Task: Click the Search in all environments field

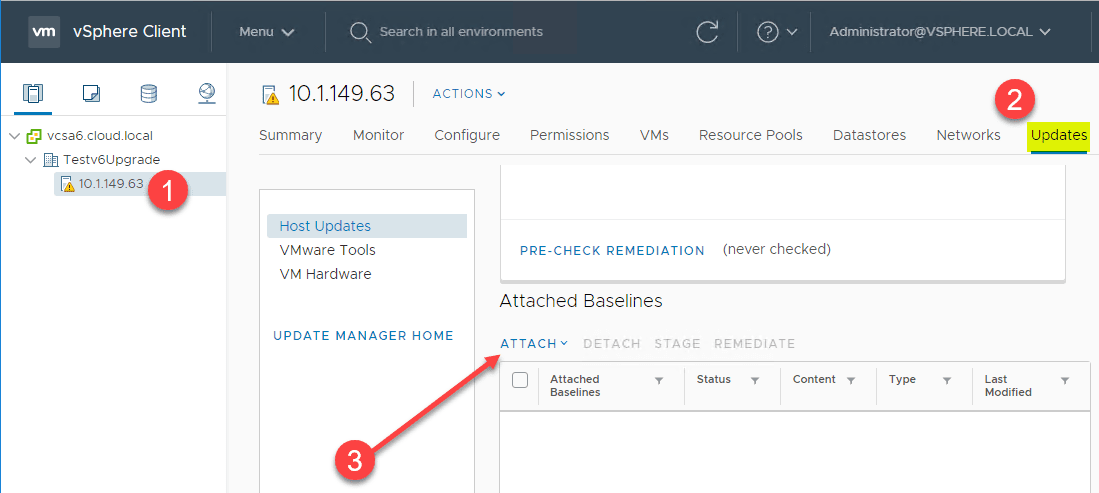Action: [461, 32]
